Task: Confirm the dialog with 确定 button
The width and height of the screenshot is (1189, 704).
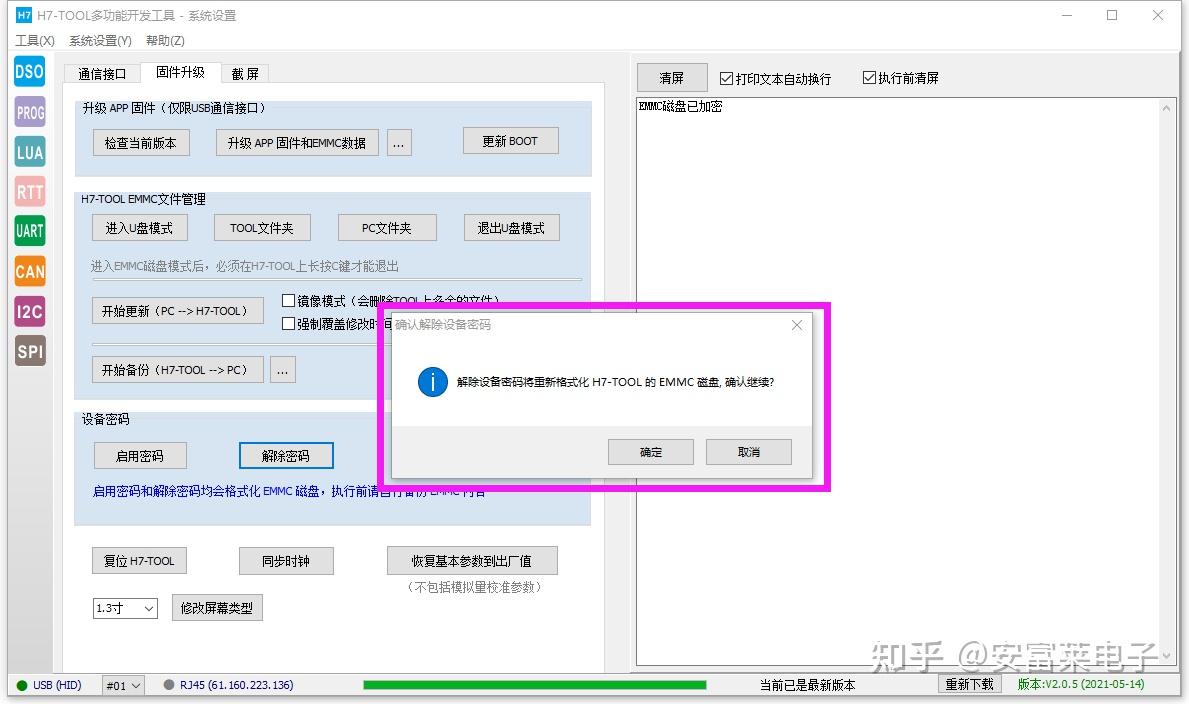Action: tap(650, 451)
